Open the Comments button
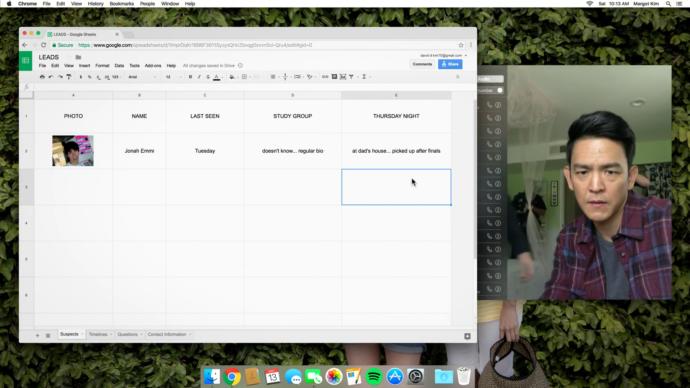The image size is (690, 388). 422,64
